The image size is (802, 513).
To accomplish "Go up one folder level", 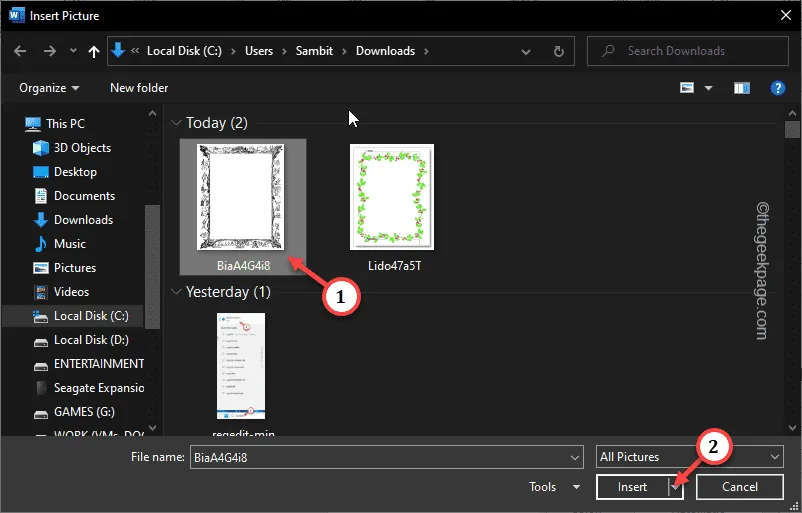I will click(x=94, y=51).
